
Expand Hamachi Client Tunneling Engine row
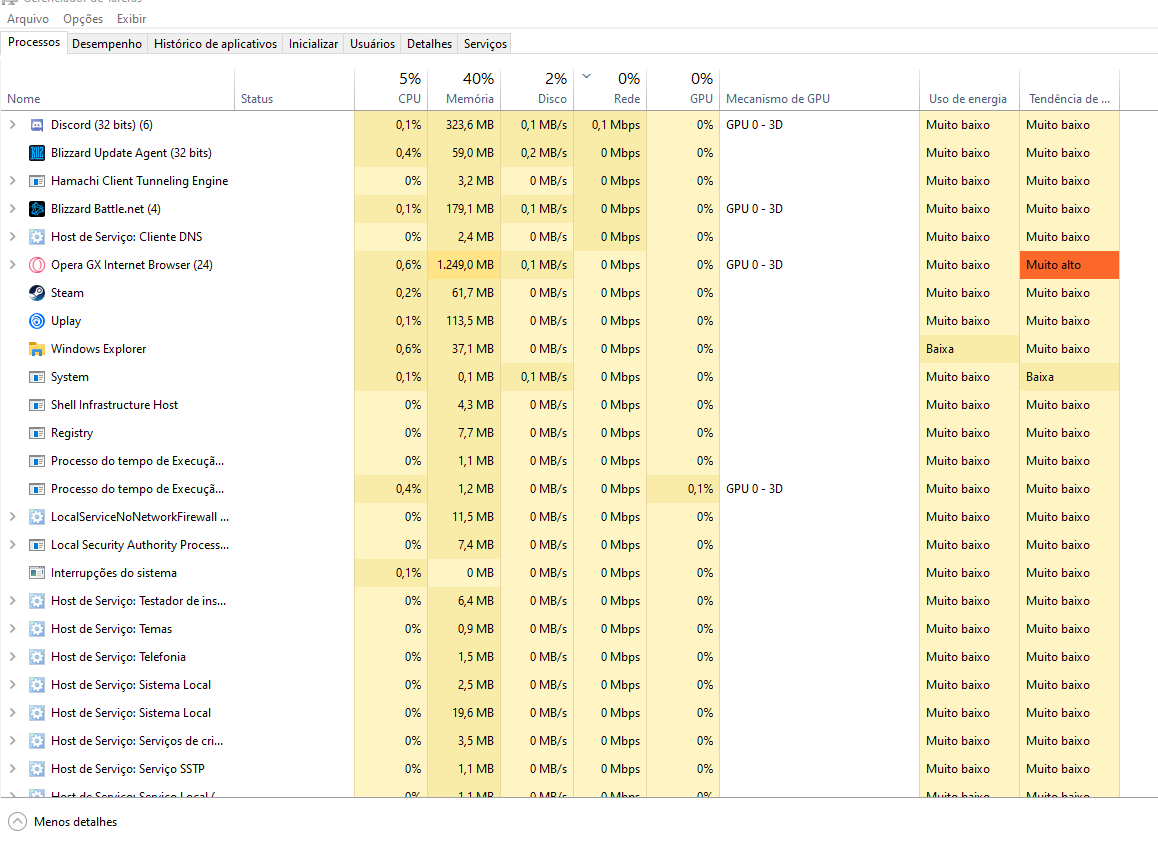(13, 181)
